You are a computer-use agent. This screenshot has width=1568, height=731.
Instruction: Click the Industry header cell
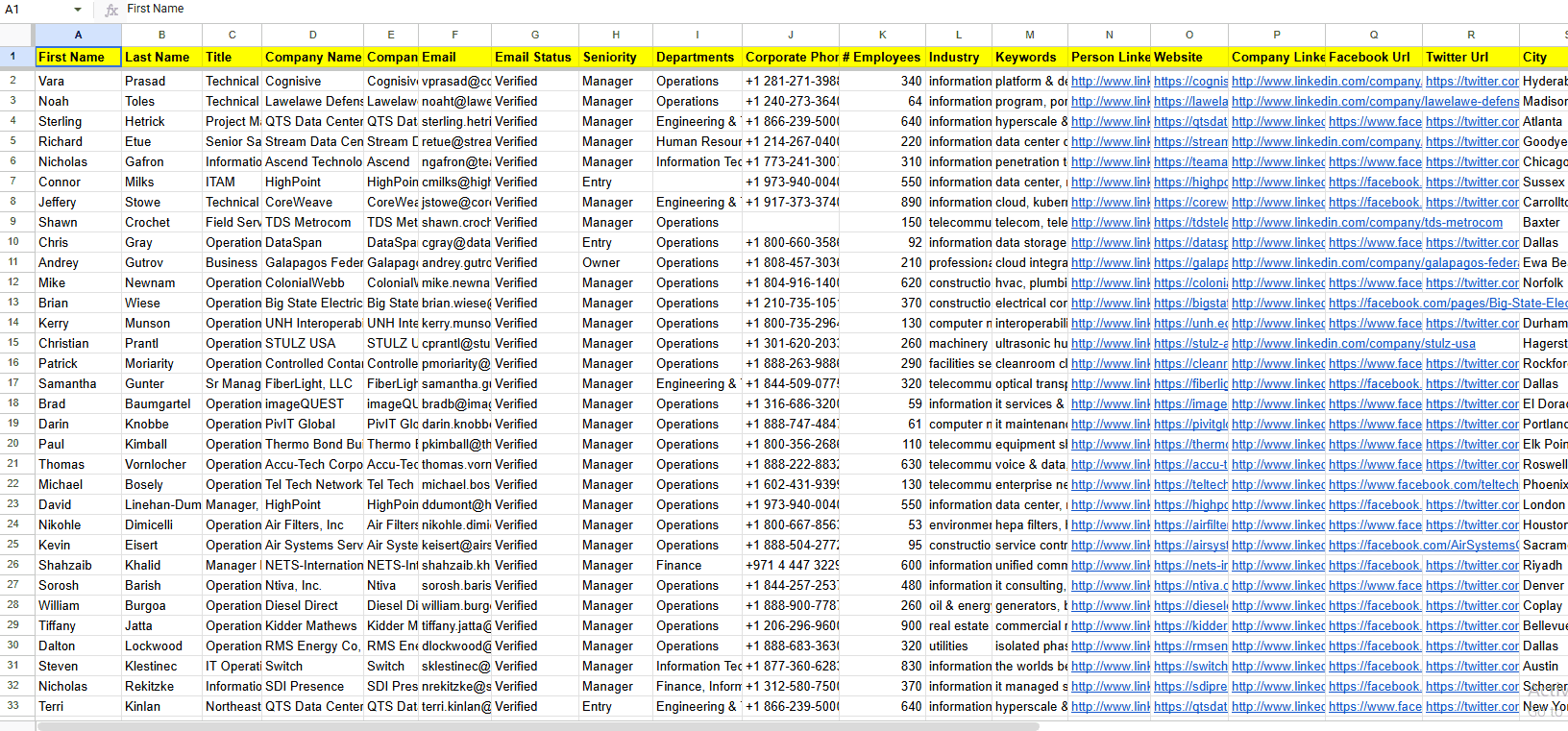click(x=959, y=58)
